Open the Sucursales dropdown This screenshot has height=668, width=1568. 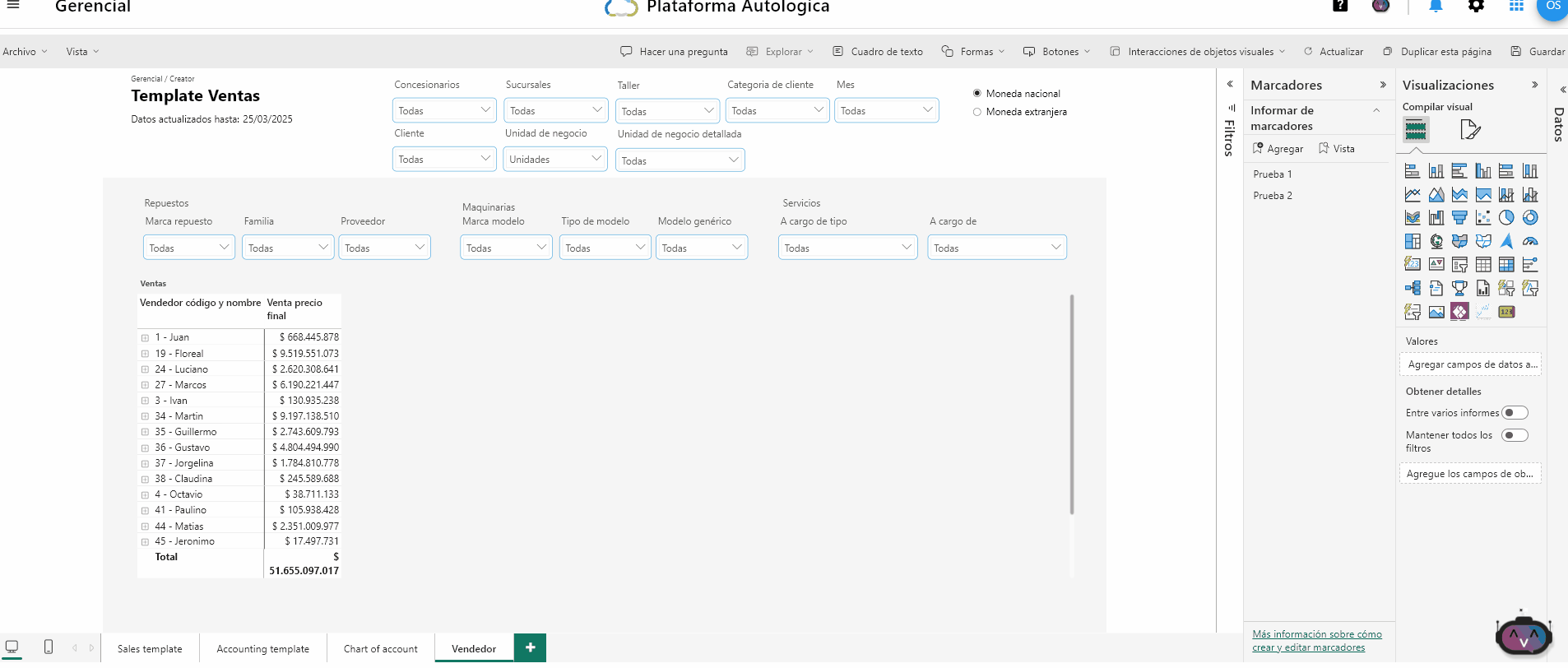tap(555, 110)
